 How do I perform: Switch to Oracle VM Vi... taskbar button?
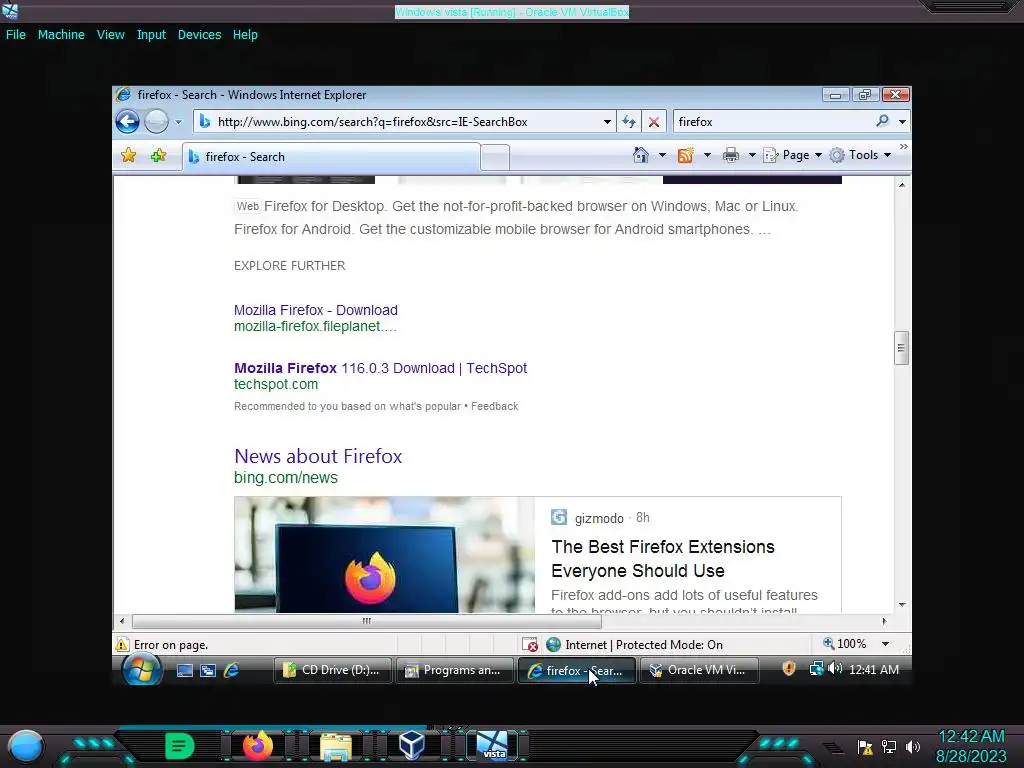[x=699, y=670]
